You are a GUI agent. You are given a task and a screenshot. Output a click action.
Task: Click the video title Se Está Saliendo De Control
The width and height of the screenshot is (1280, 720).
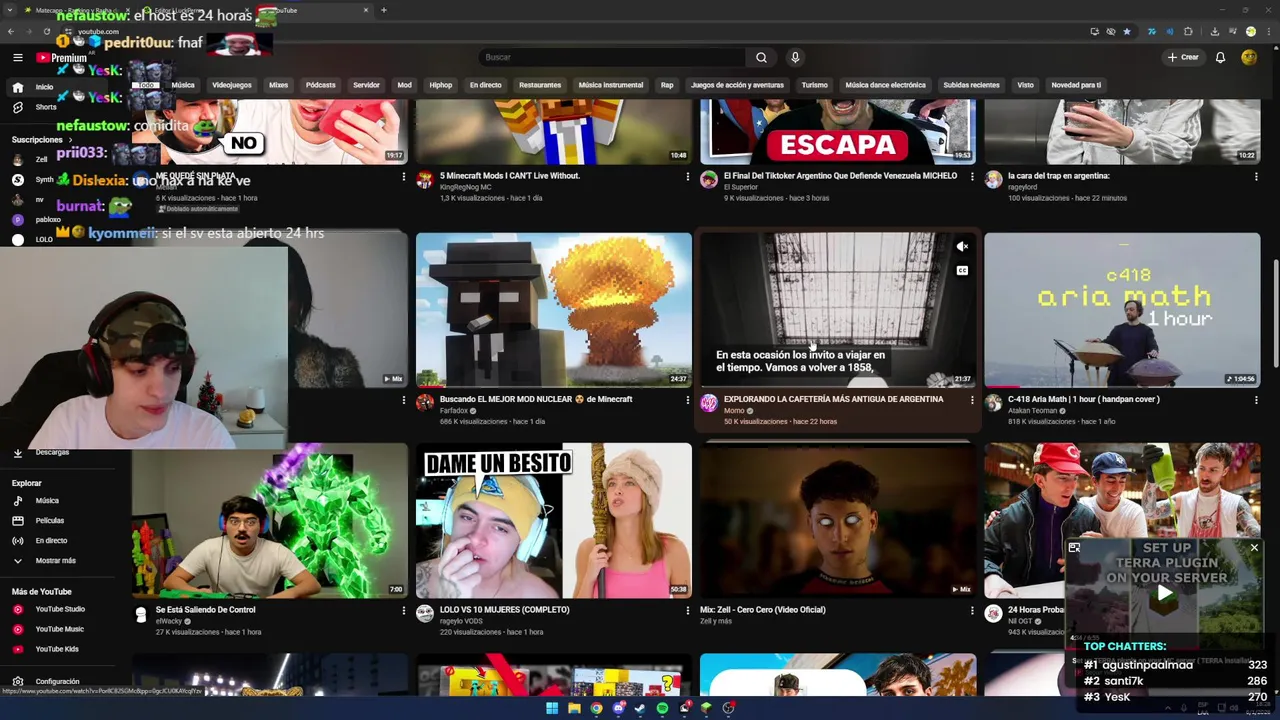[x=206, y=610]
